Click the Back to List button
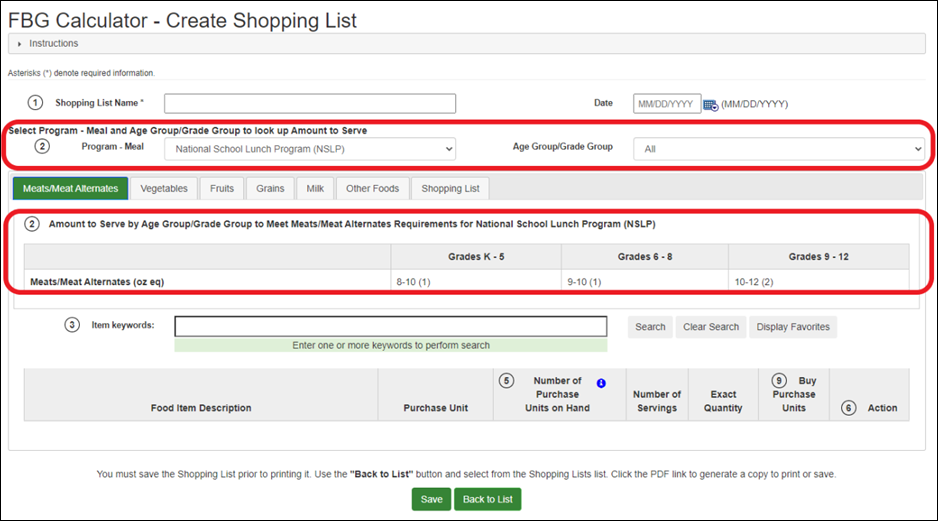This screenshot has height=521, width=938. click(488, 499)
